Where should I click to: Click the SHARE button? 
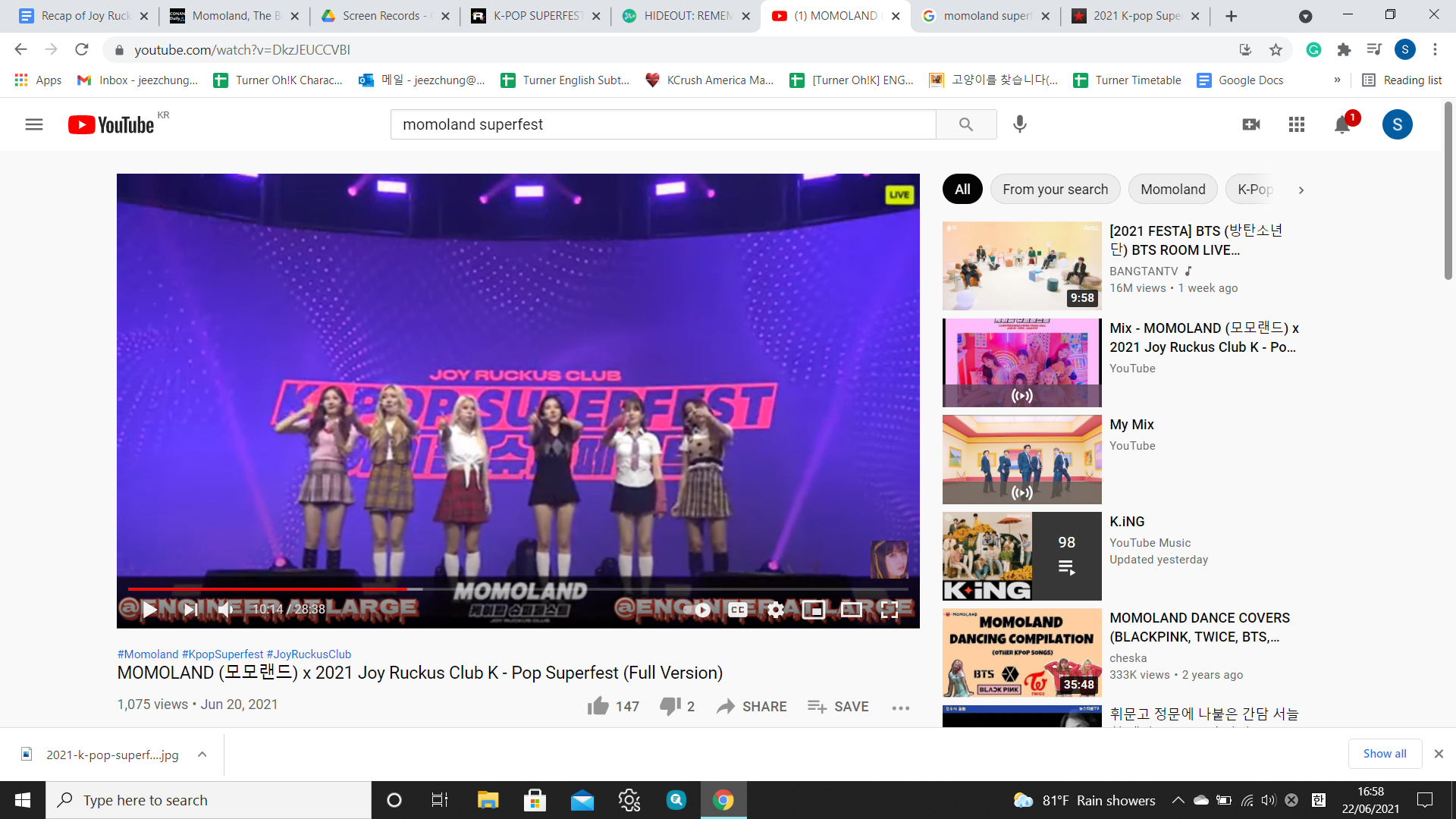752,706
